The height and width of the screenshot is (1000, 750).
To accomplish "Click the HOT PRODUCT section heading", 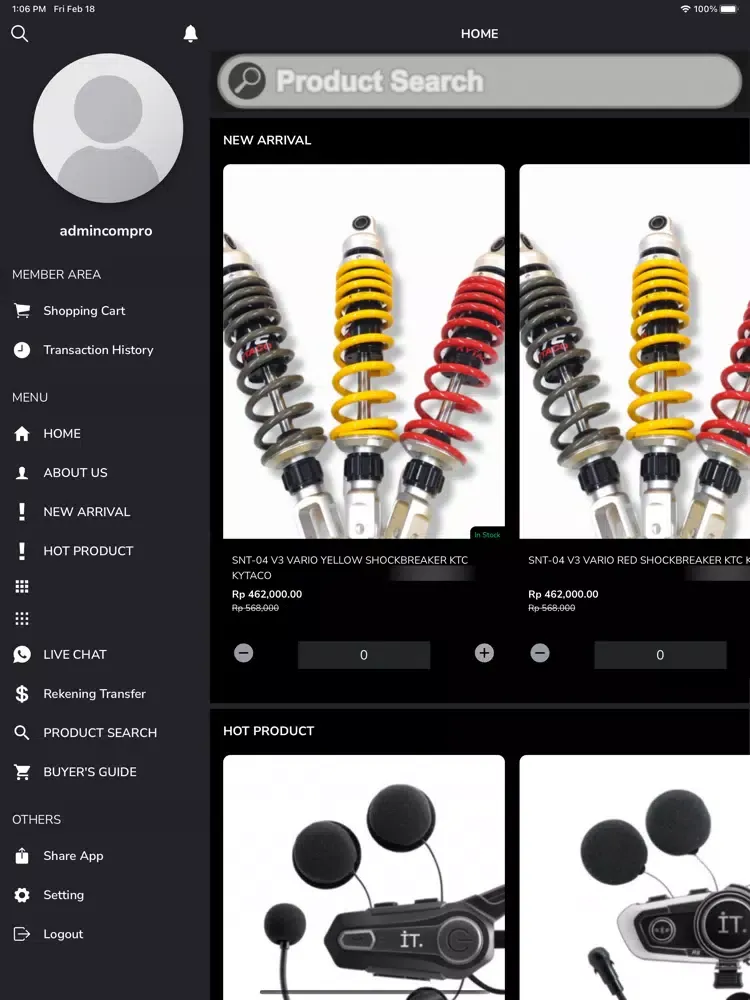I will coord(268,731).
